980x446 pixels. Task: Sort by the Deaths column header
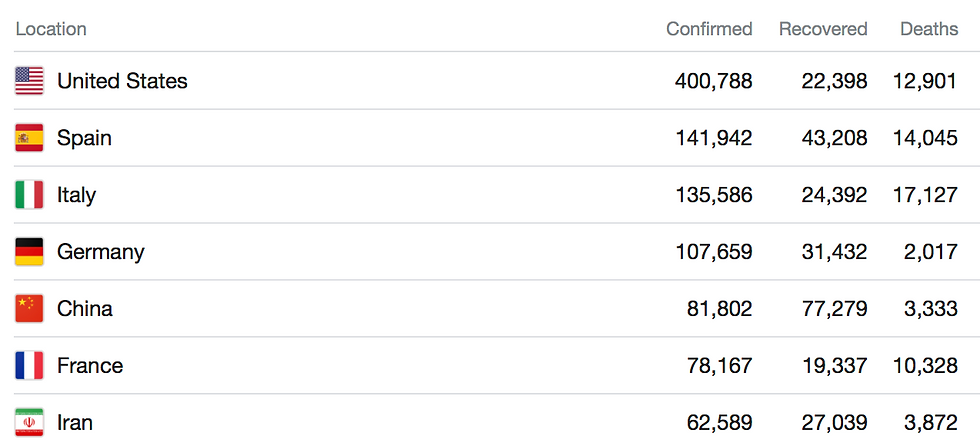pos(929,29)
